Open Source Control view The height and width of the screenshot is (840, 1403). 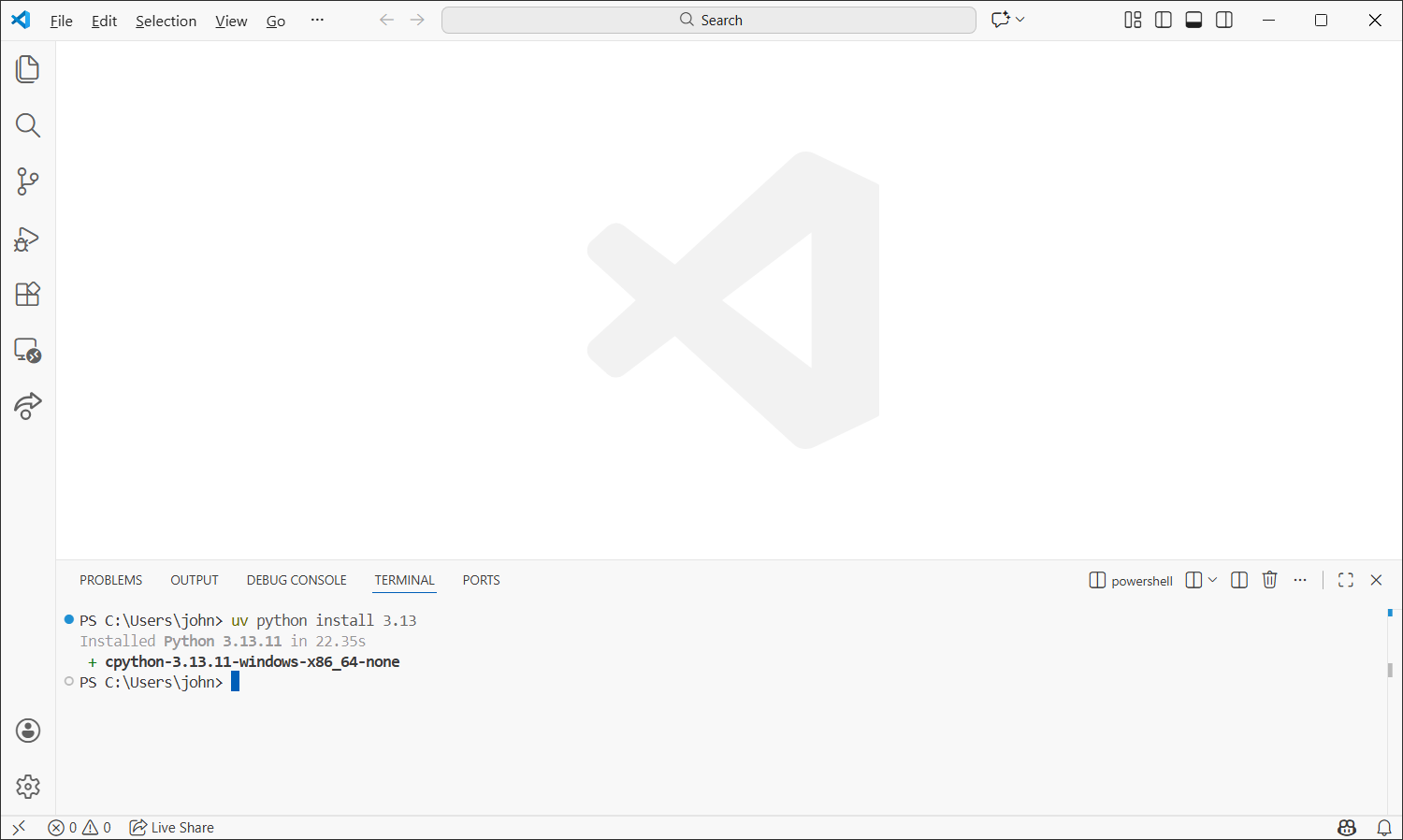pyautogui.click(x=27, y=181)
